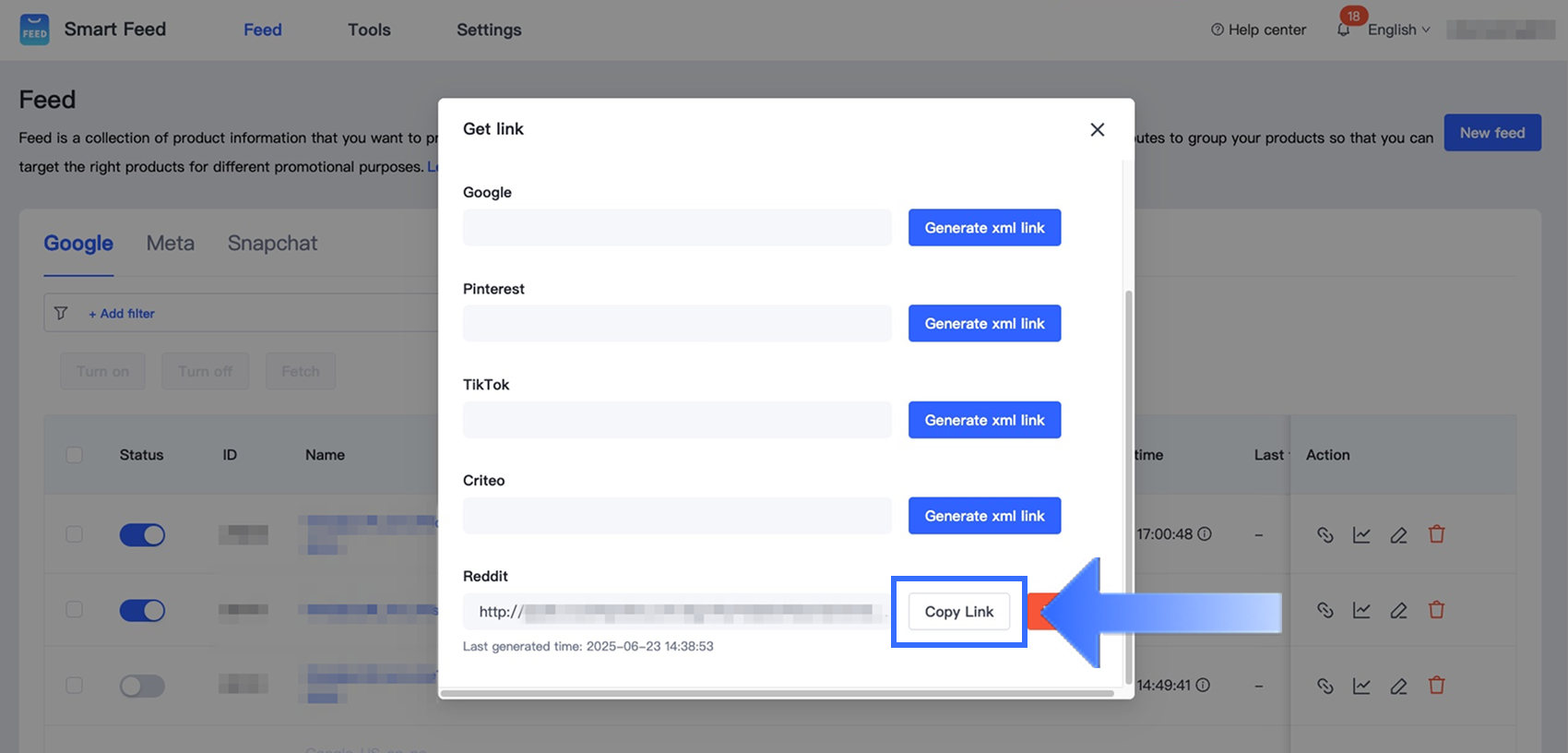Click the filter funnel icon
The image size is (1568, 753).
[x=61, y=314]
